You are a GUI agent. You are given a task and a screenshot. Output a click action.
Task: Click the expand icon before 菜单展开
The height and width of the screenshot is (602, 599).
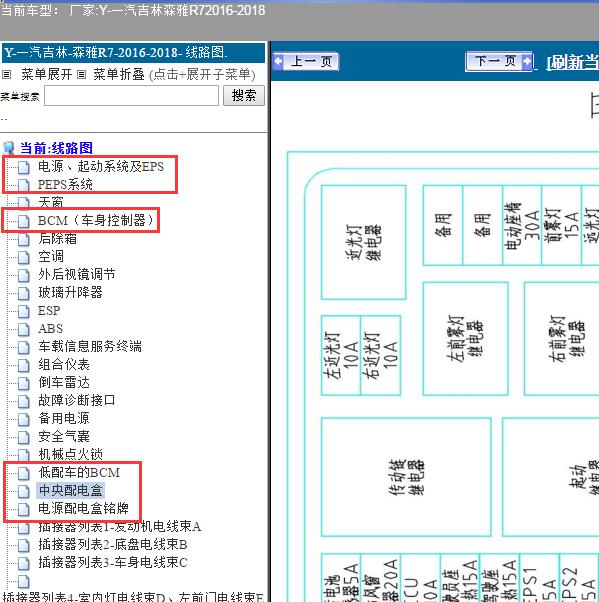[7, 74]
